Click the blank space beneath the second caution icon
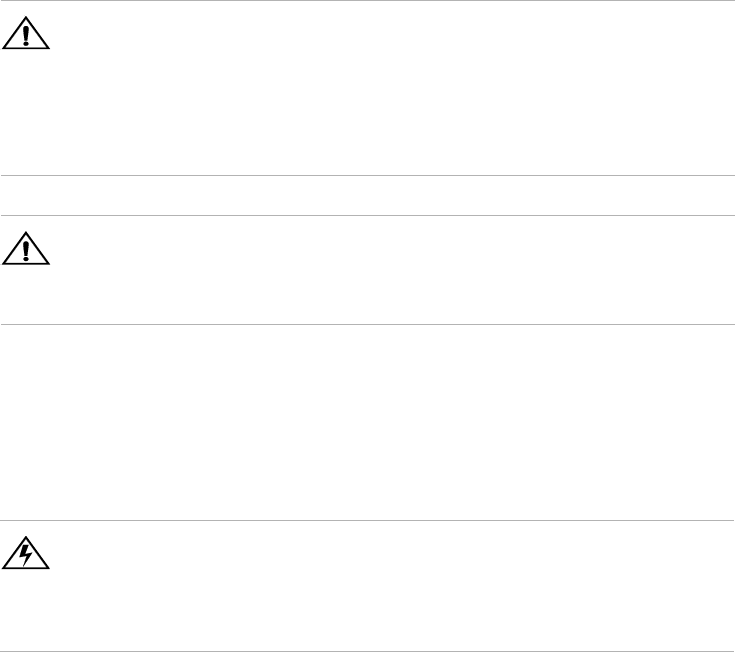Viewport: 735px width, 652px height. point(28,295)
